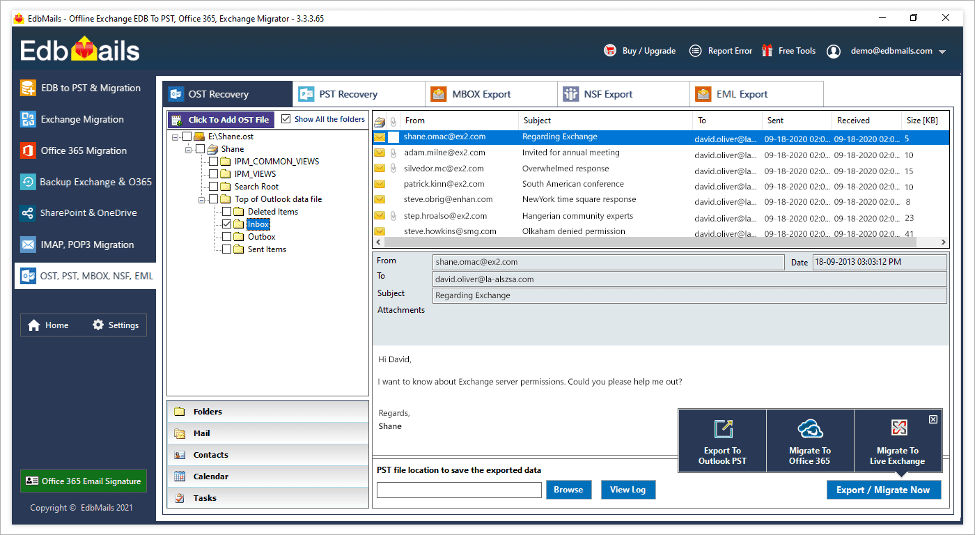The image size is (977, 535).
Task: Click the Mail panel icon
Action: click(x=180, y=433)
